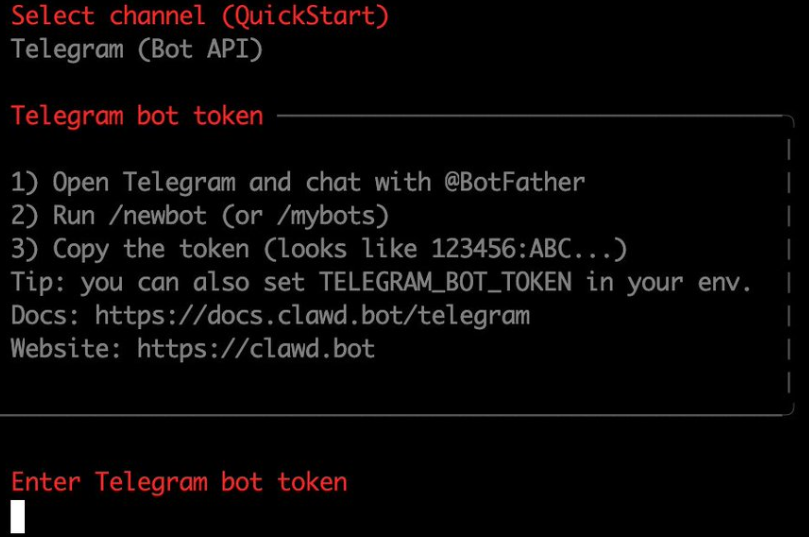This screenshot has width=809, height=537.
Task: Click the red "Telegram bot token" box title
Action: tap(138, 116)
